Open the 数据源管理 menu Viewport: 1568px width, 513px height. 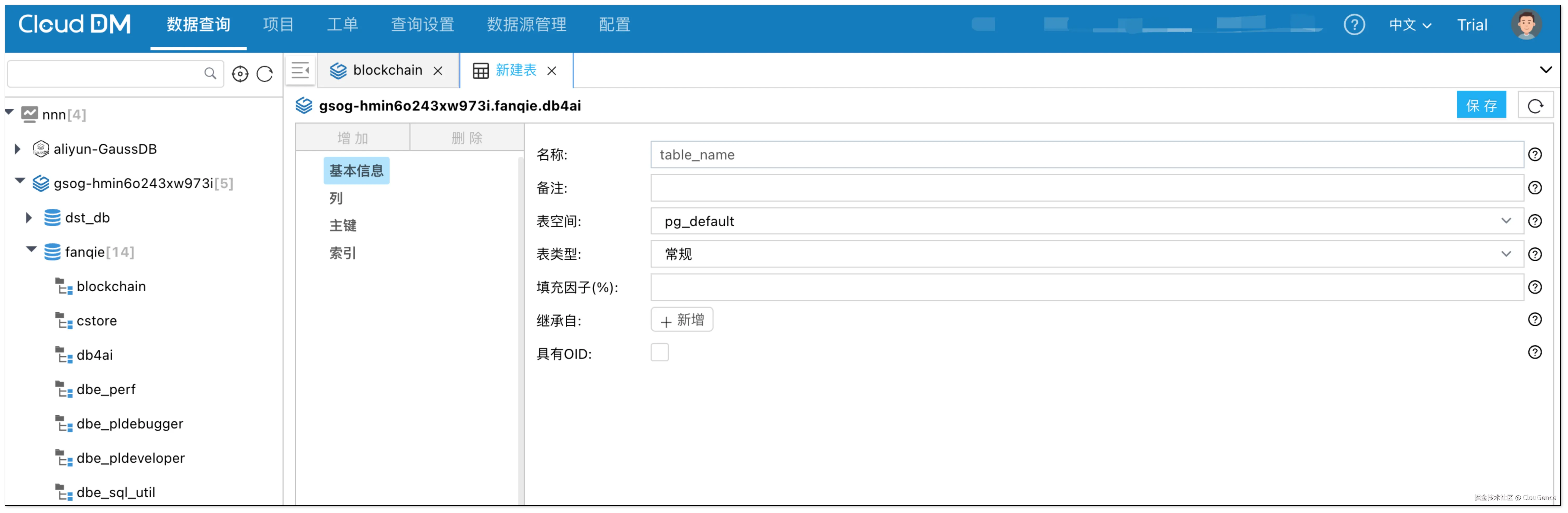tap(526, 25)
